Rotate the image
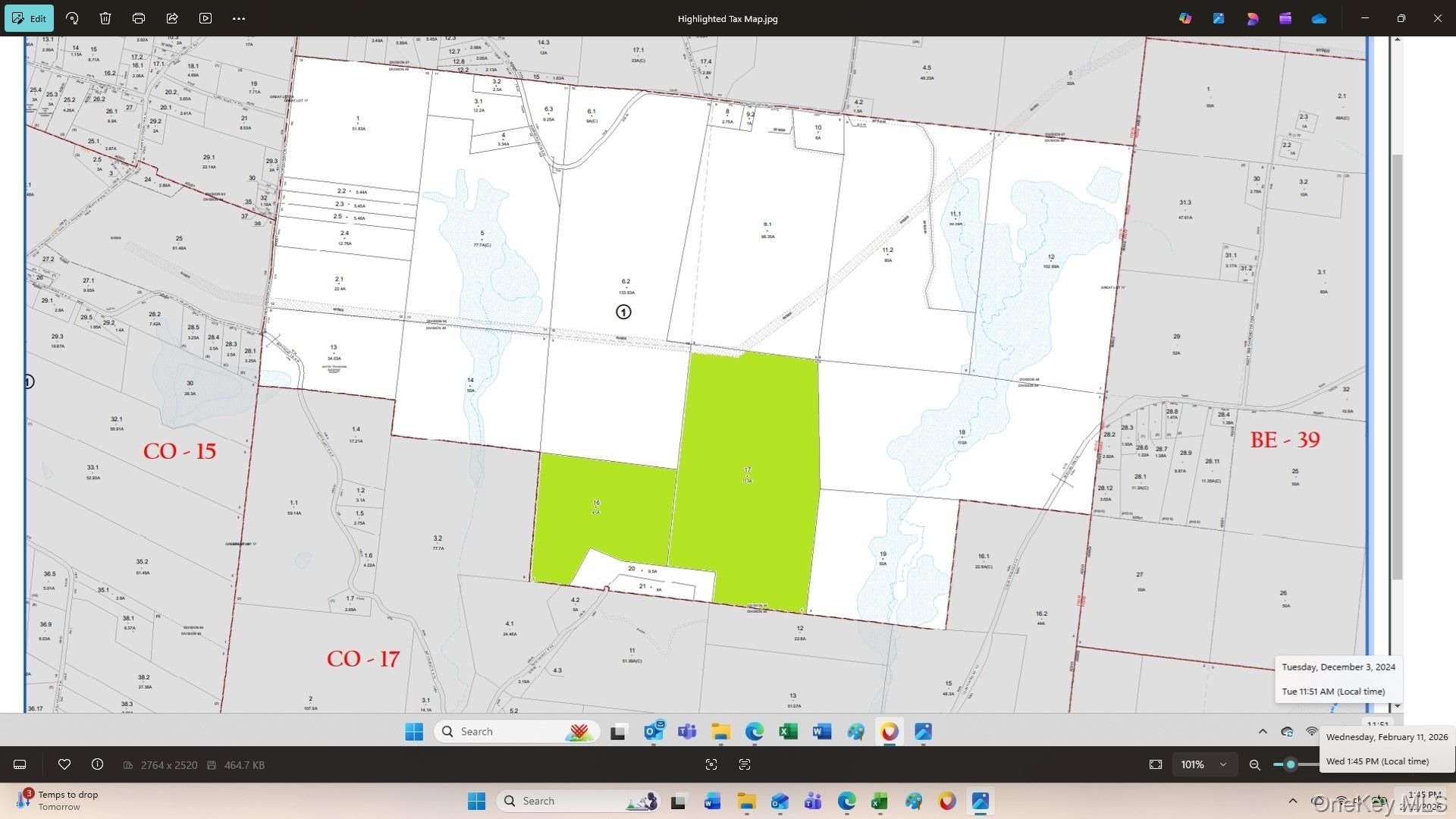The image size is (1456, 819). click(72, 18)
